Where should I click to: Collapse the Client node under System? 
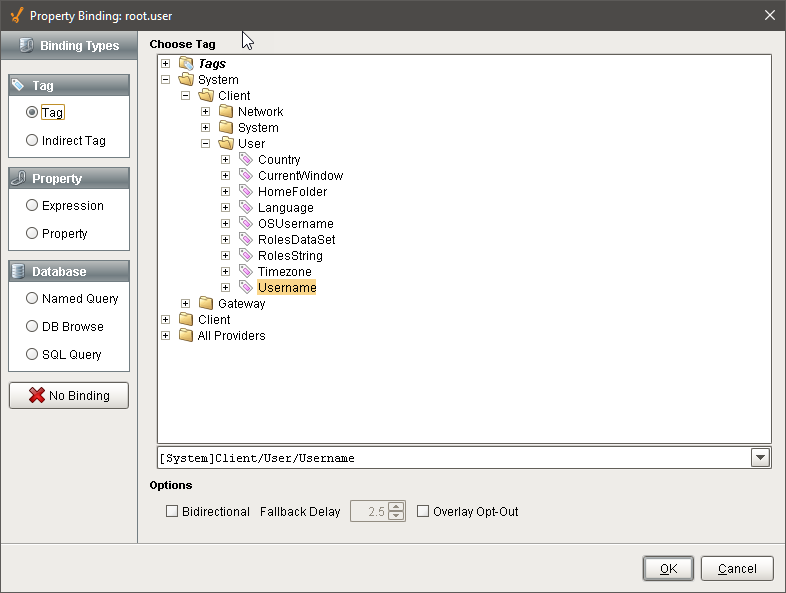tap(185, 95)
